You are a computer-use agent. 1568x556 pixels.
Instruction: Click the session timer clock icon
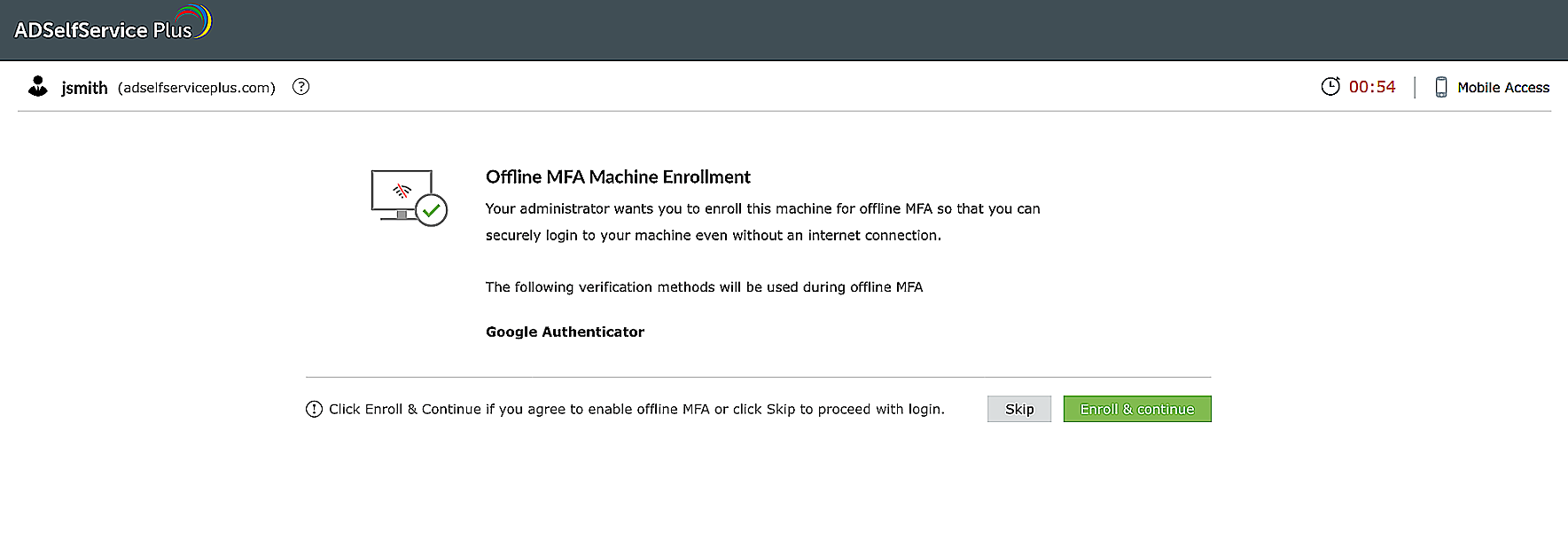coord(1330,86)
